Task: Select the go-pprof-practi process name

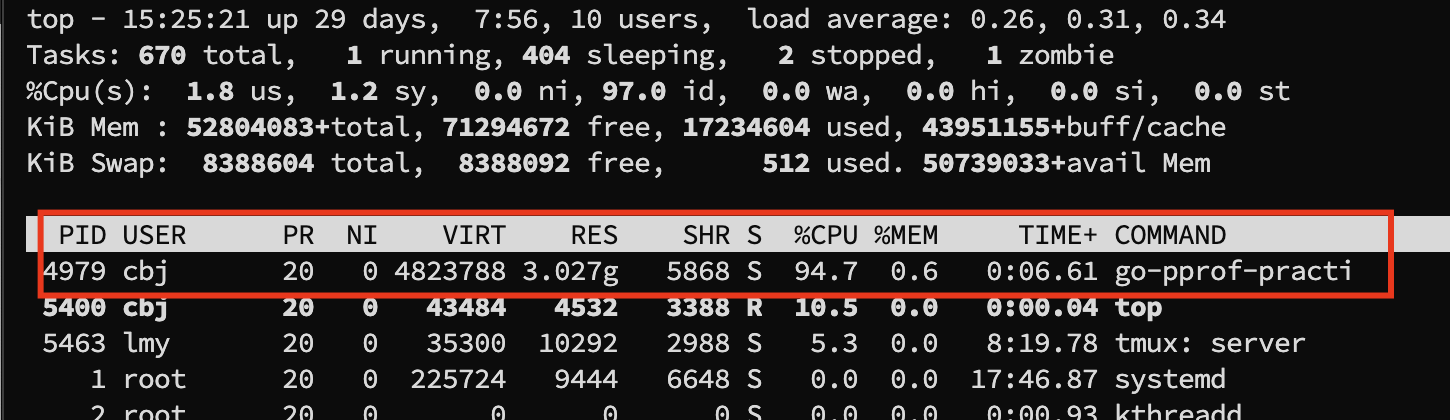Action: [1233, 271]
